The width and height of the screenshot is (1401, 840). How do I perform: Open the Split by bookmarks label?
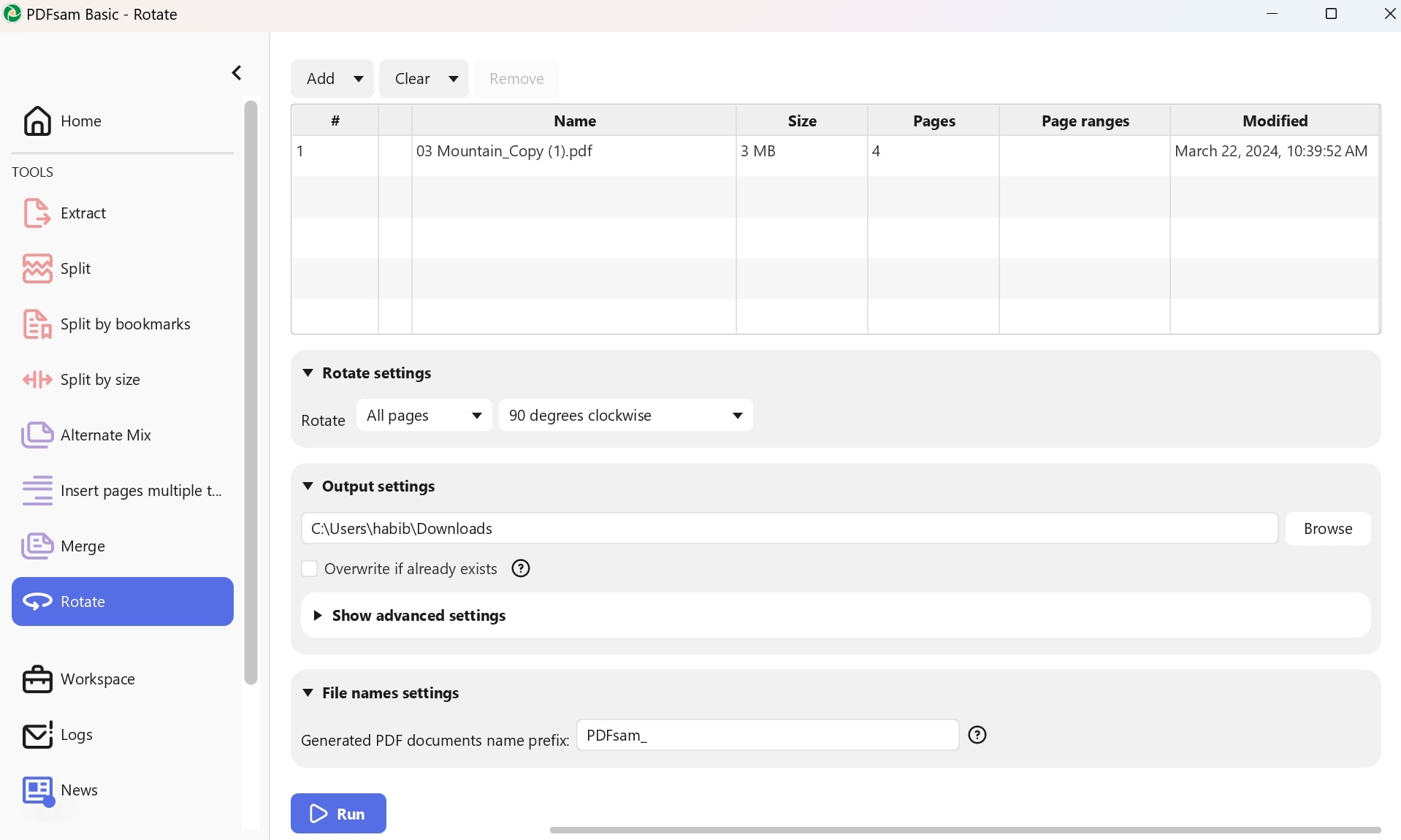[126, 324]
